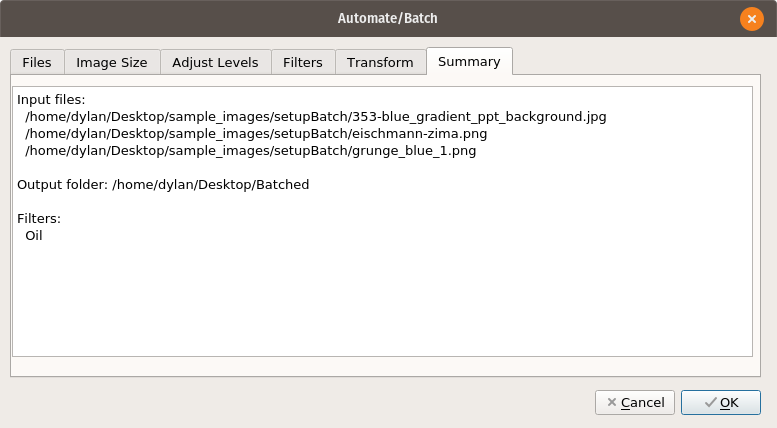Open the Image Size tab
777x428 pixels.
pyautogui.click(x=112, y=62)
